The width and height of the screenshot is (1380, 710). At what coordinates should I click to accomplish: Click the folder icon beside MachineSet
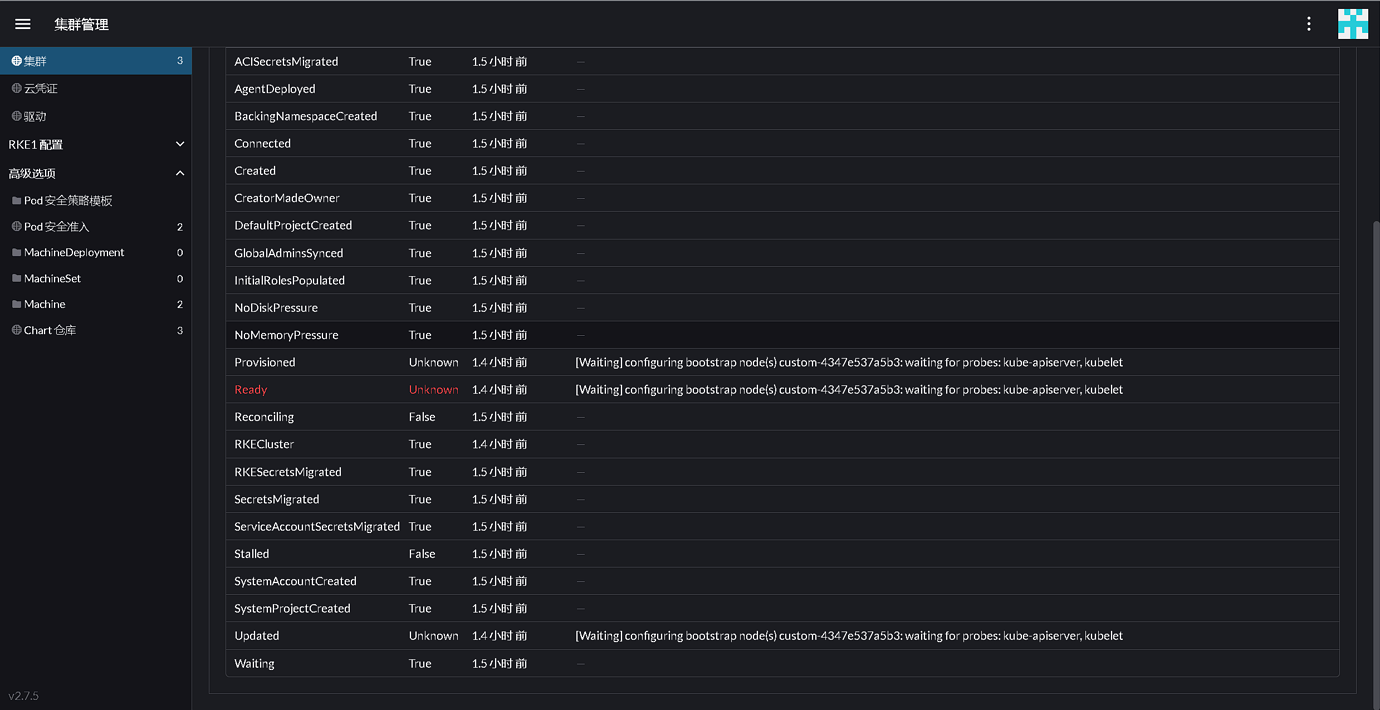16,279
